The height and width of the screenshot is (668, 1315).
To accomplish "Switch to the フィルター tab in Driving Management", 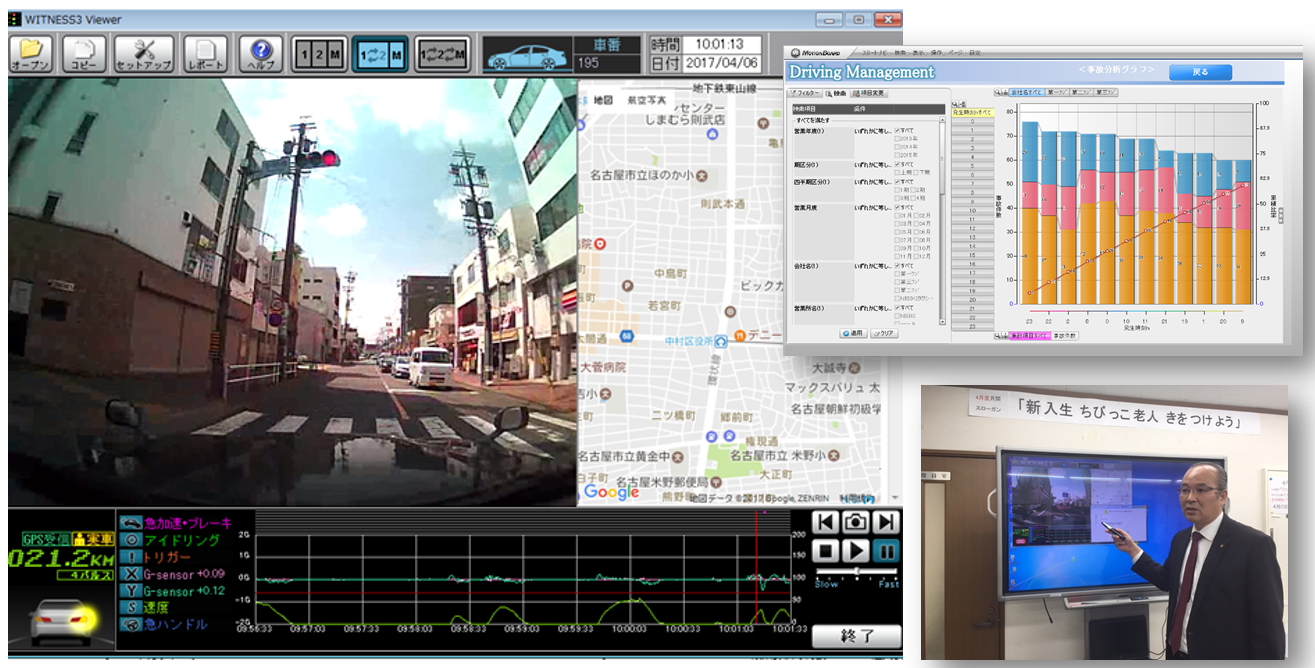I will [804, 92].
